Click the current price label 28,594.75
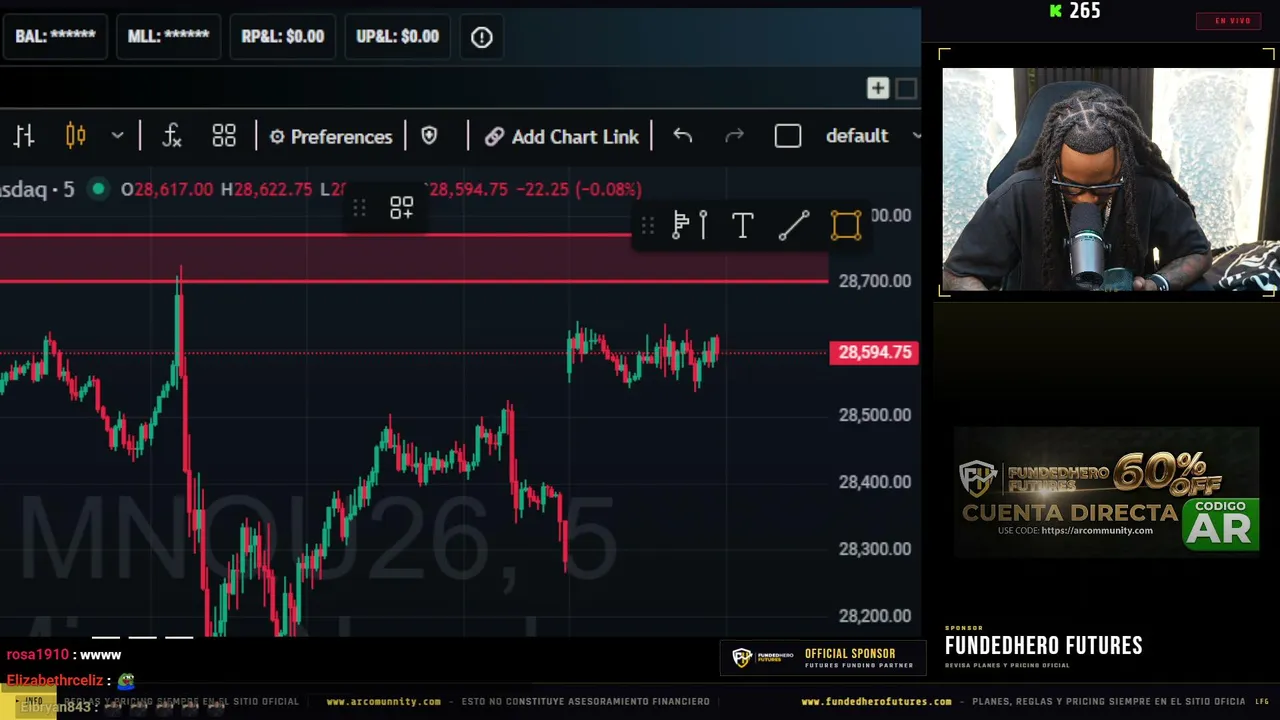Viewport: 1280px width, 720px height. click(x=875, y=352)
